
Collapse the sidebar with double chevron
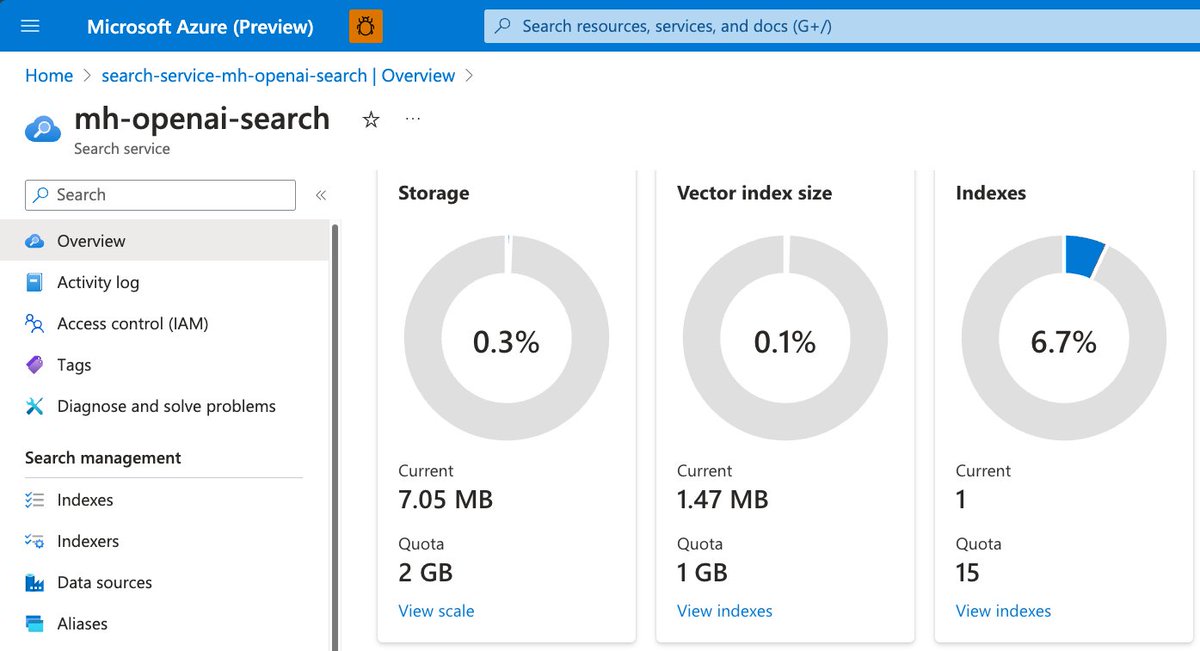[x=321, y=195]
